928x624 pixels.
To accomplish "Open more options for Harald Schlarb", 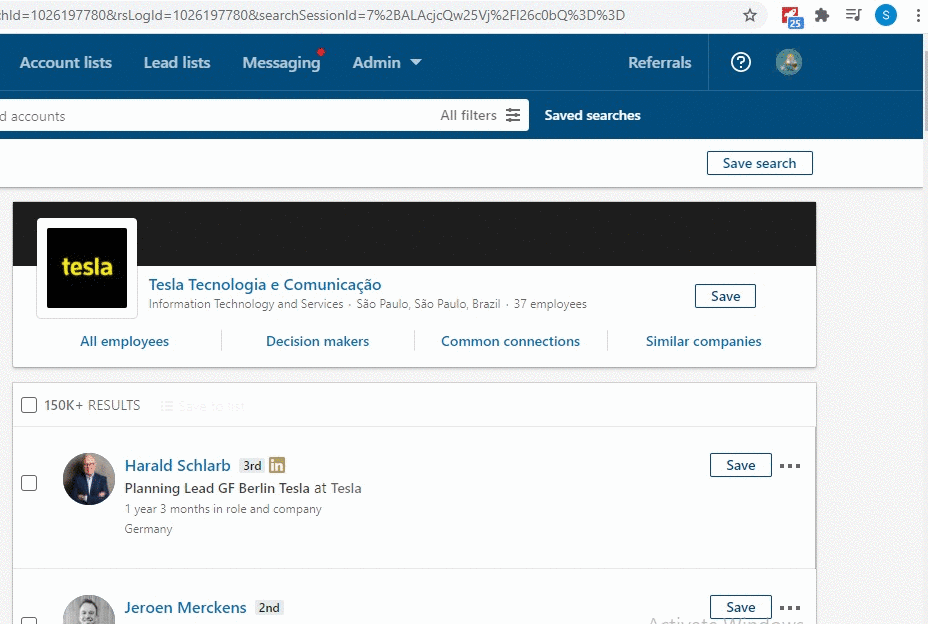I will tap(790, 466).
